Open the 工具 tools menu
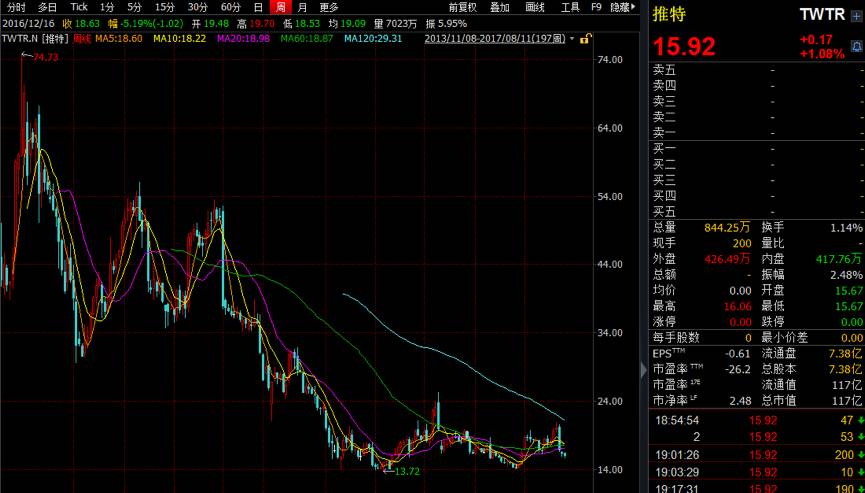The width and height of the screenshot is (865, 493). coord(570,7)
